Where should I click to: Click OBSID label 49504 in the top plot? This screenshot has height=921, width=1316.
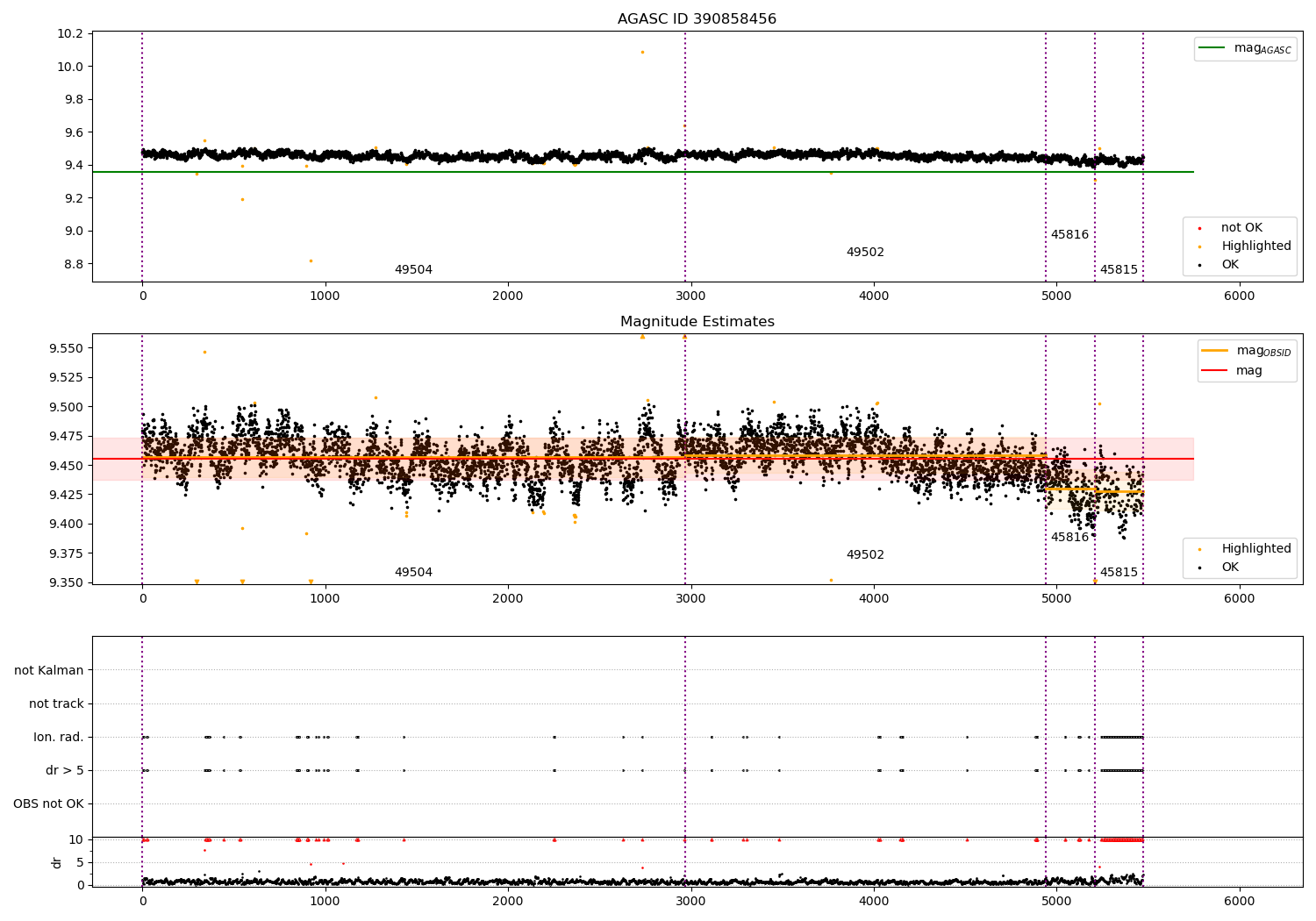point(413,270)
